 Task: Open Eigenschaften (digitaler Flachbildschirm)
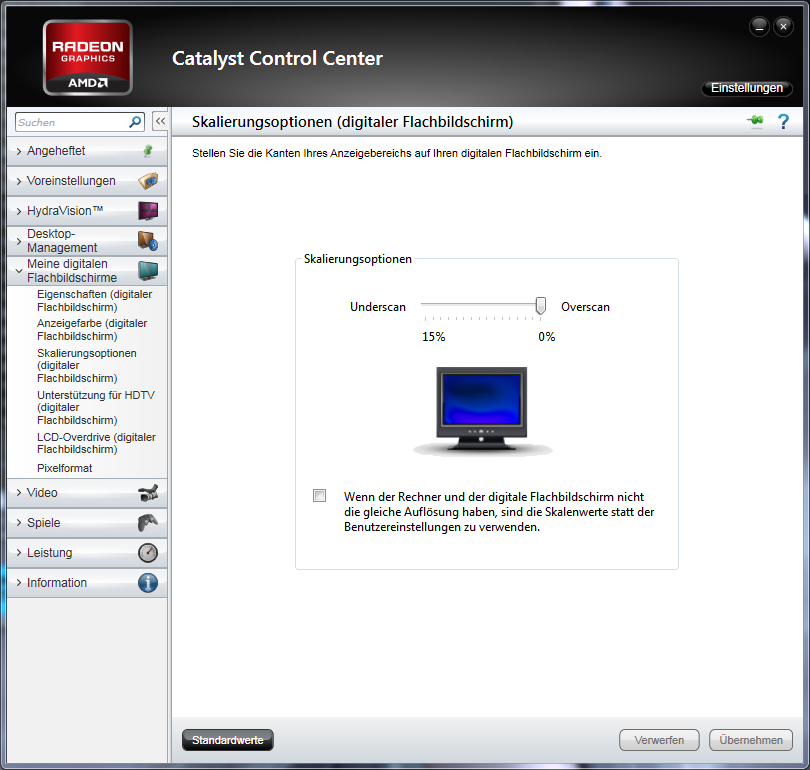click(x=95, y=301)
